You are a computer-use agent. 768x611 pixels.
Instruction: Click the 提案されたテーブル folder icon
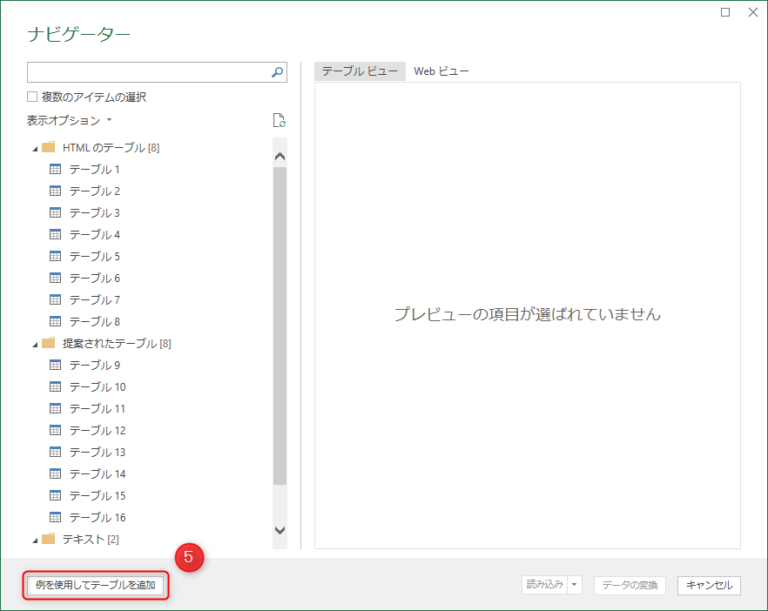pos(49,343)
